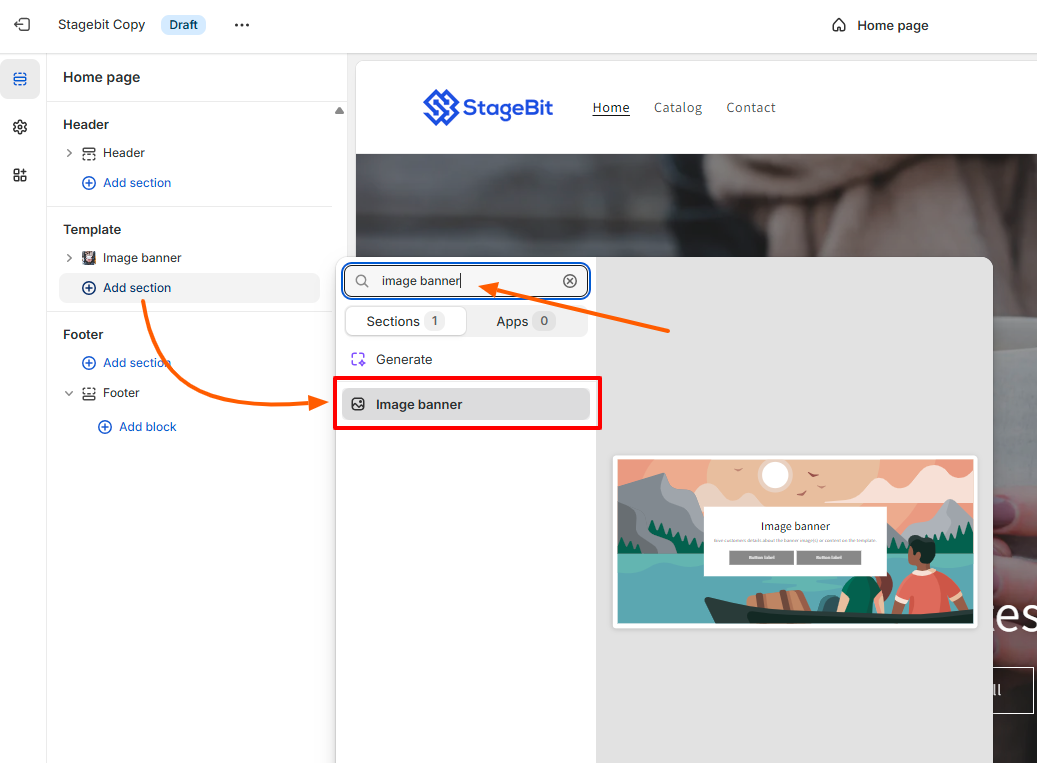The height and width of the screenshot is (763, 1037).
Task: Click Add block under Footer
Action: pos(138,427)
